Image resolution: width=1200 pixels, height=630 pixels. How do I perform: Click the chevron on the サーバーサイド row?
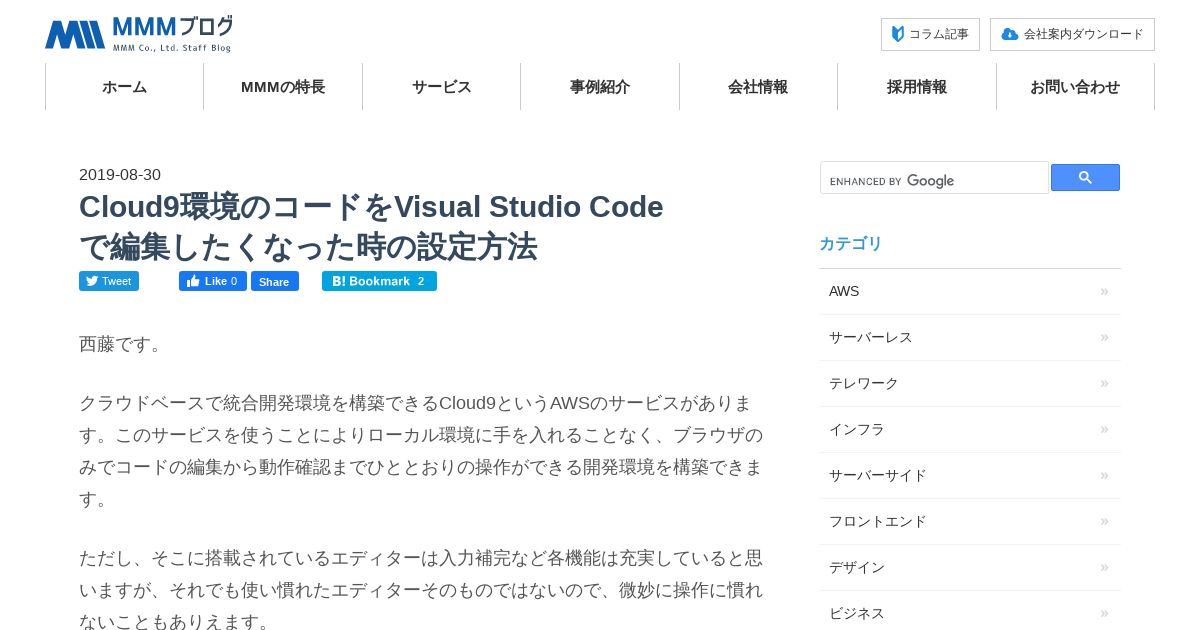tap(1104, 475)
